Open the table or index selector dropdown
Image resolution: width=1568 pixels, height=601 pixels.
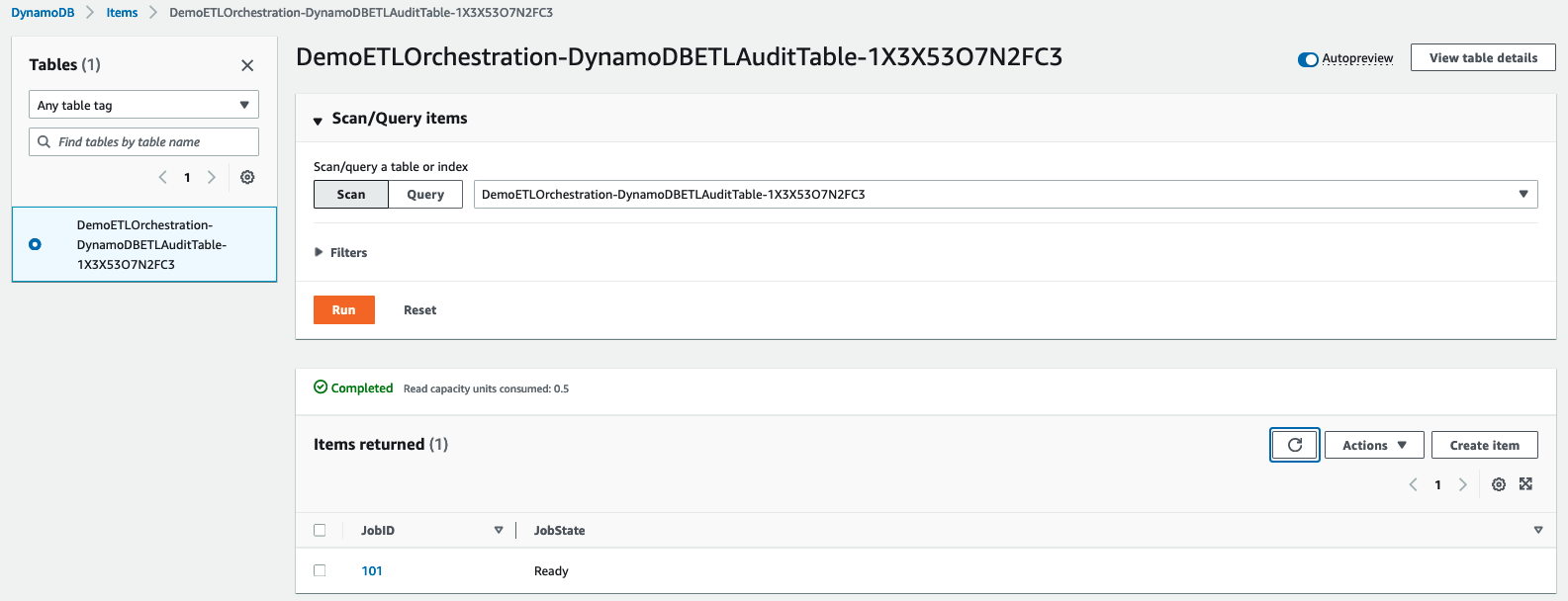pyautogui.click(x=1005, y=195)
